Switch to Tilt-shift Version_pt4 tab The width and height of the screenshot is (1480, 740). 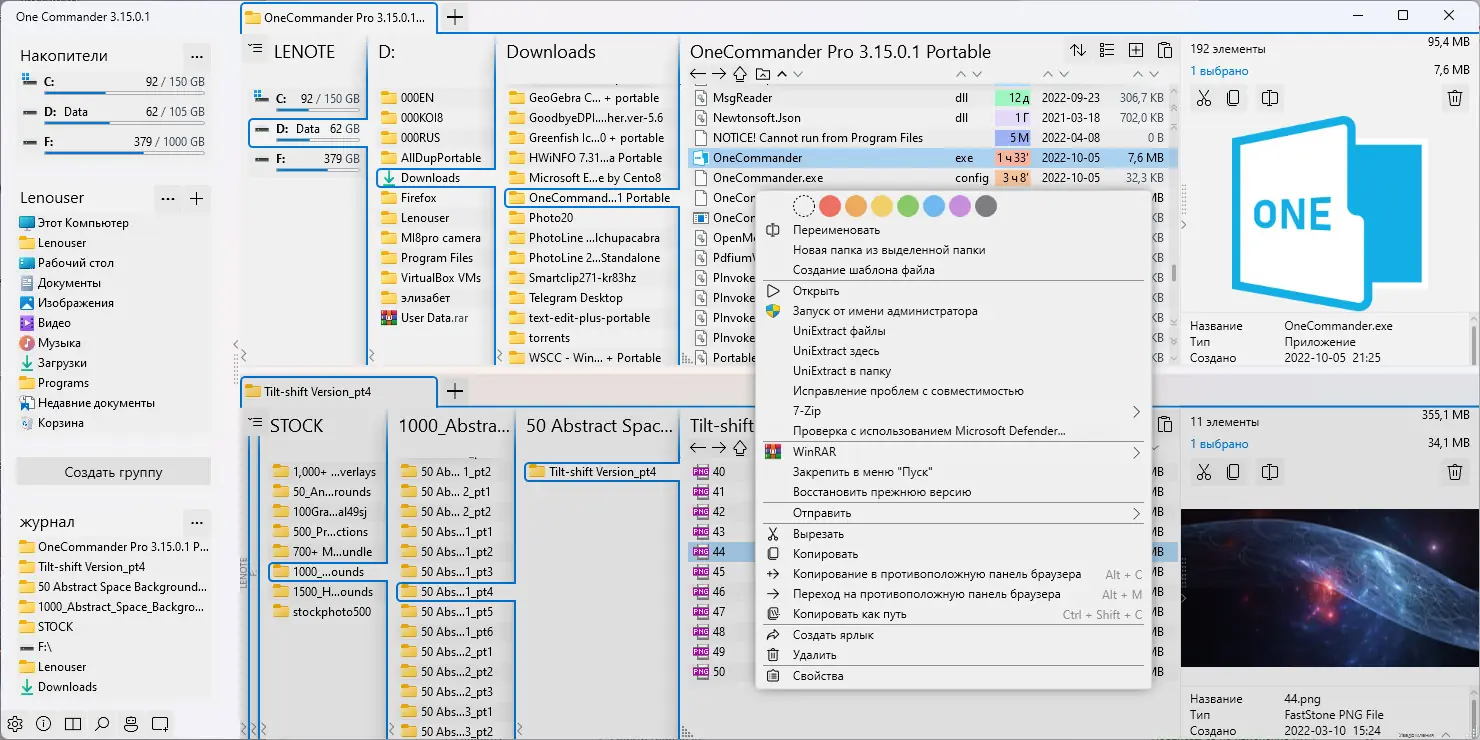tap(339, 391)
